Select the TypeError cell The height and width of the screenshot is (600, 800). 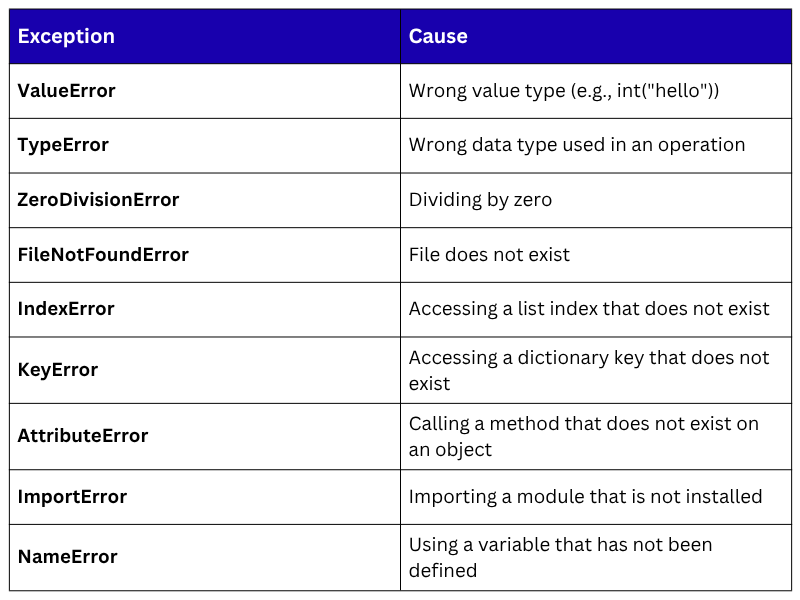[63, 145]
